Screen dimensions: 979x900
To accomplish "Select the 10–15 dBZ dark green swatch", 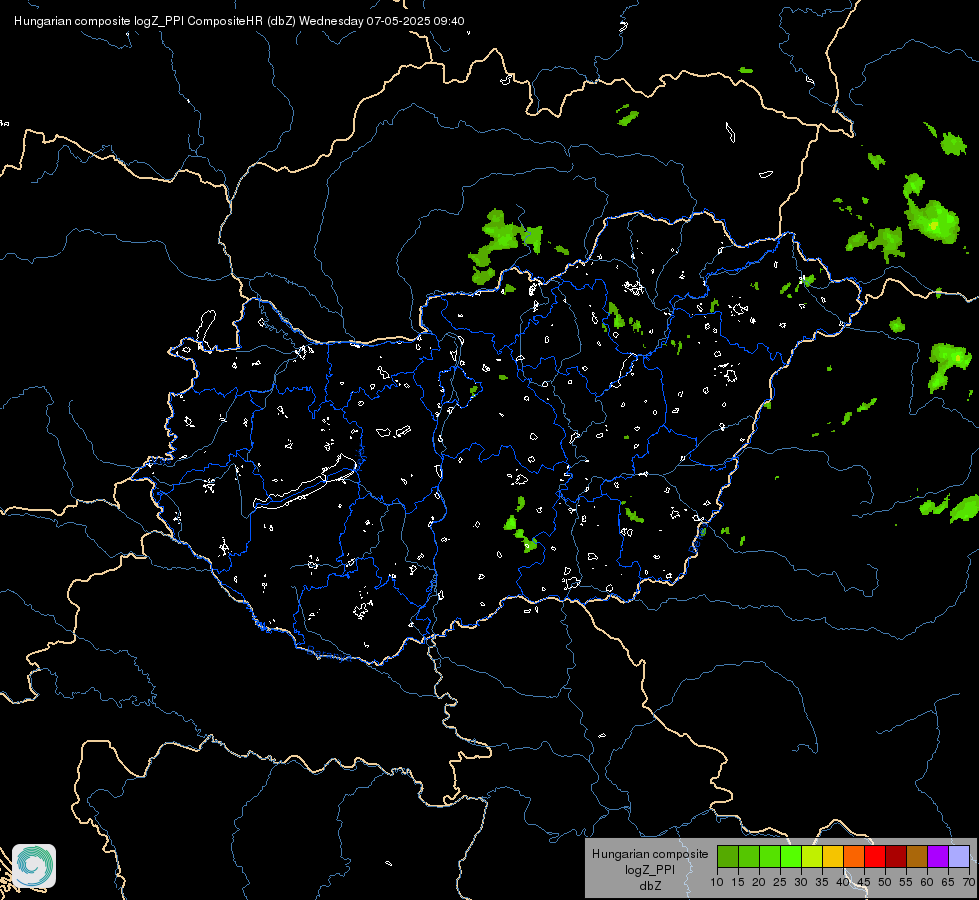I will pos(727,857).
